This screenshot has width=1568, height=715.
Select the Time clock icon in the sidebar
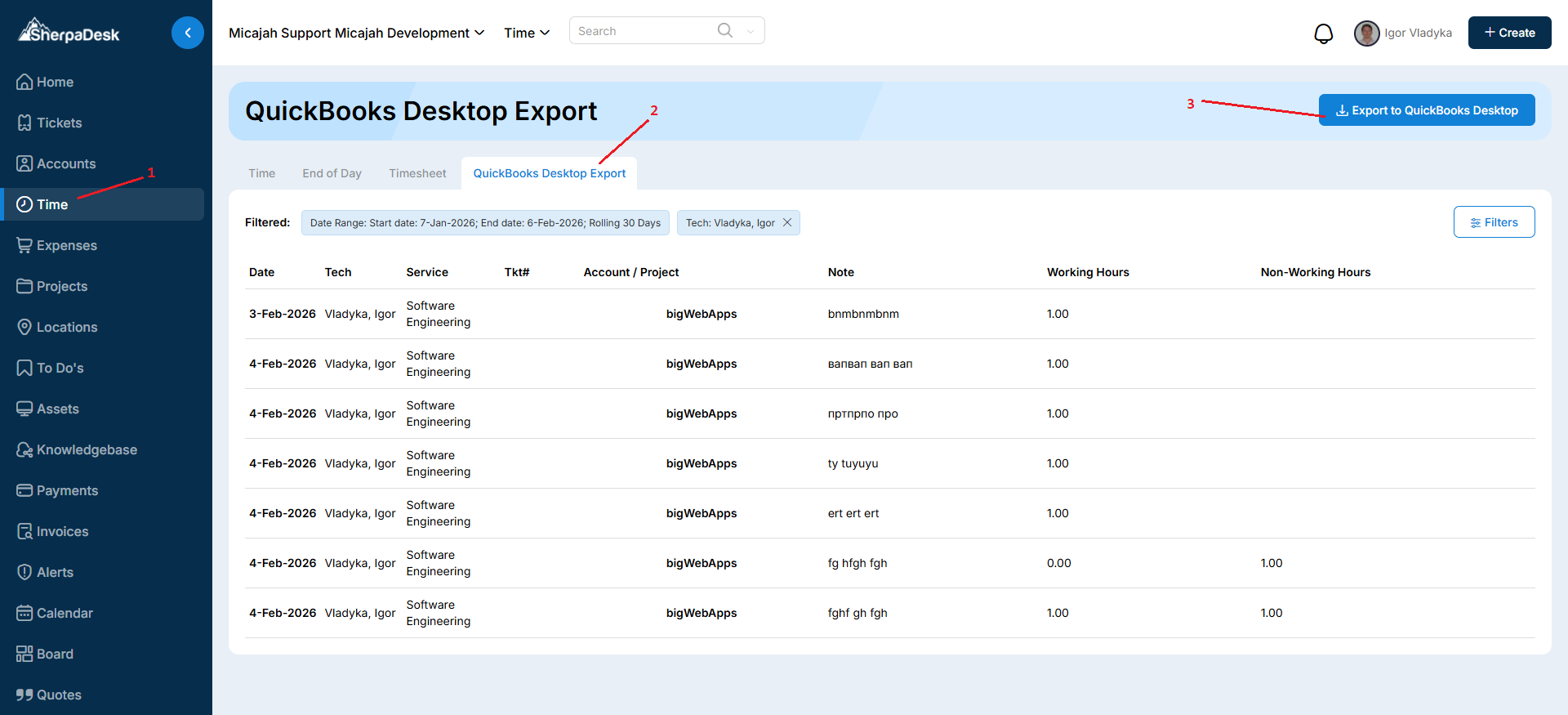pyautogui.click(x=24, y=204)
